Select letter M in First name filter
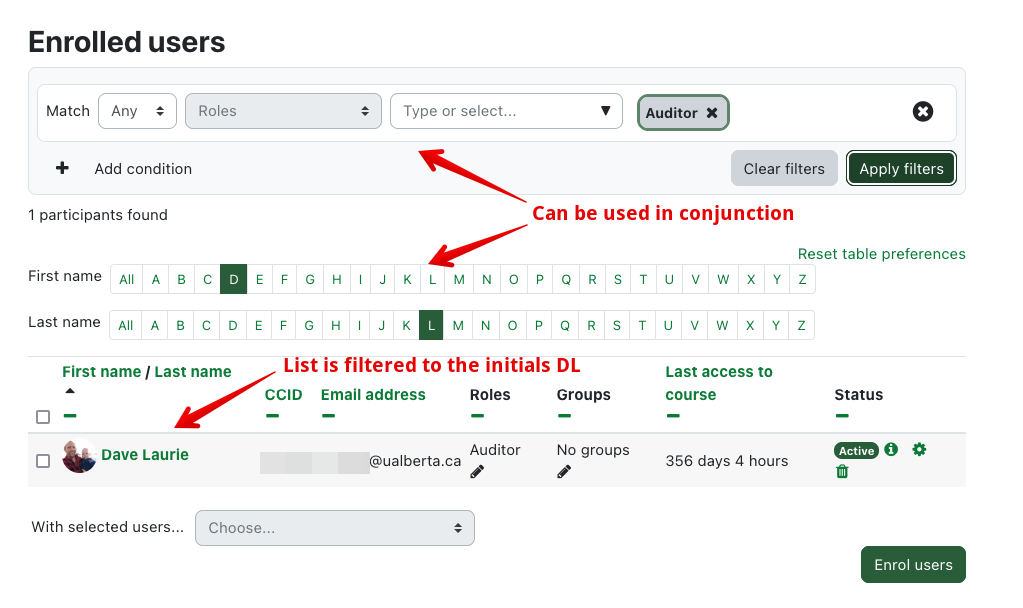This screenshot has height=608, width=1023. click(x=459, y=279)
